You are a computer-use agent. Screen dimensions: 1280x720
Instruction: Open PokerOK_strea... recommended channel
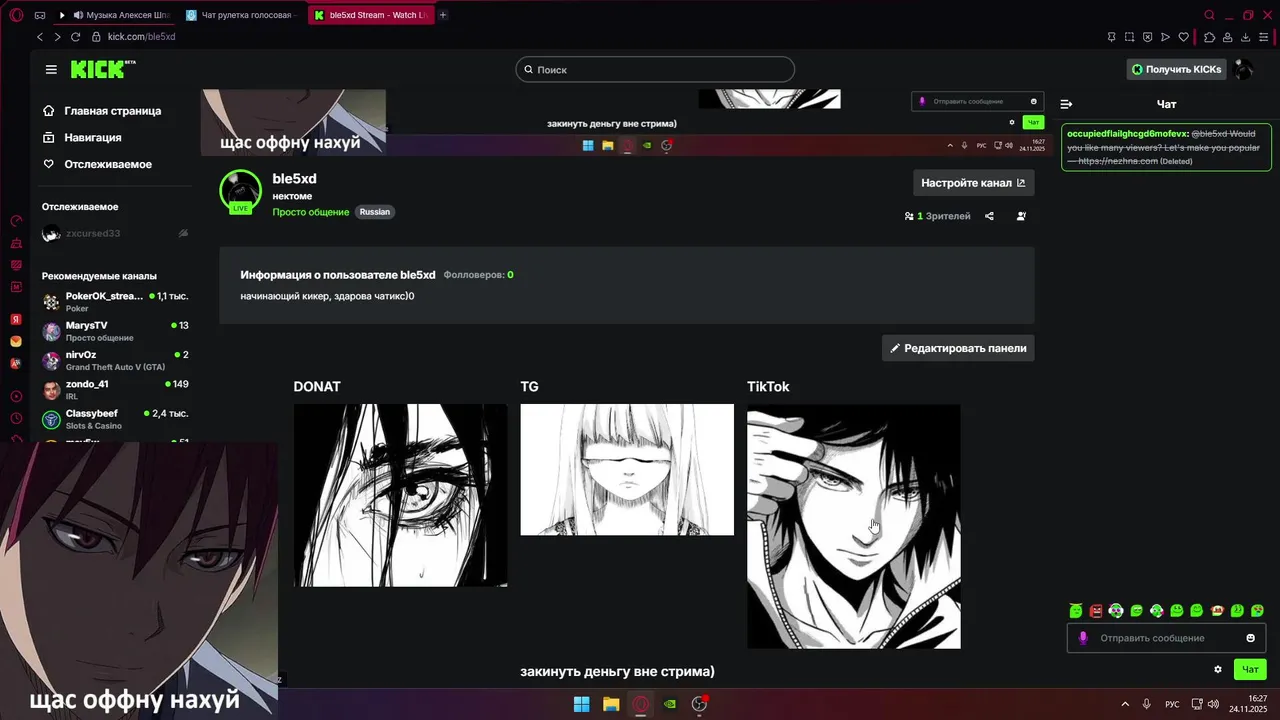pyautogui.click(x=115, y=302)
